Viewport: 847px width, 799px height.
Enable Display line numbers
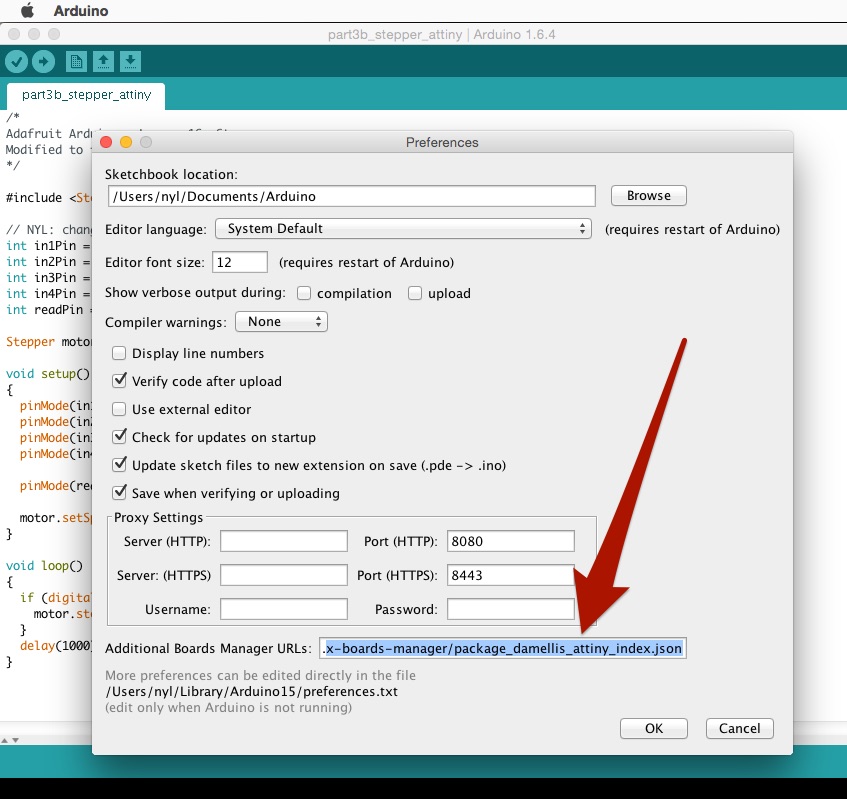point(119,353)
